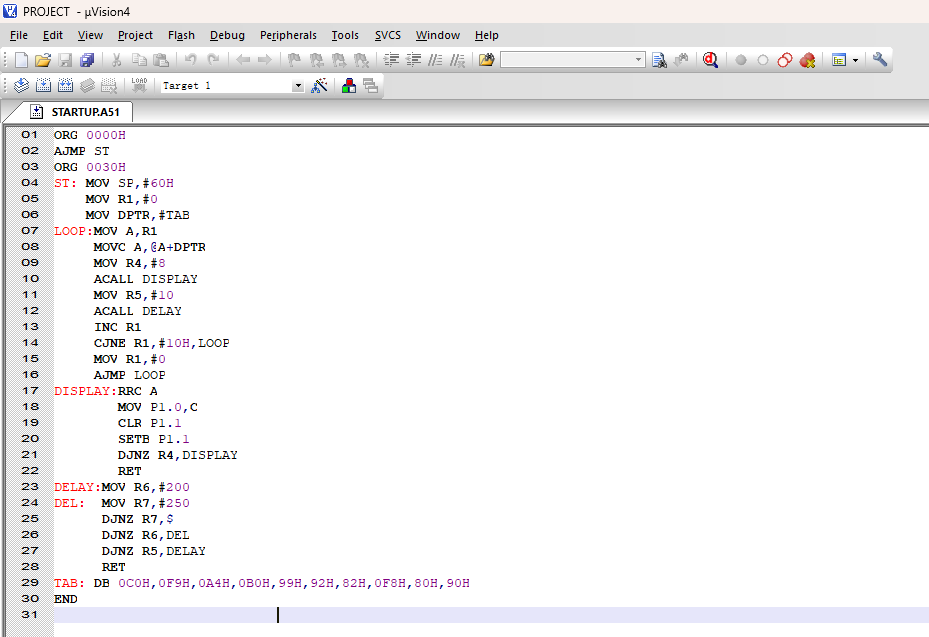Open the Flash menu
929x637 pixels.
(181, 36)
